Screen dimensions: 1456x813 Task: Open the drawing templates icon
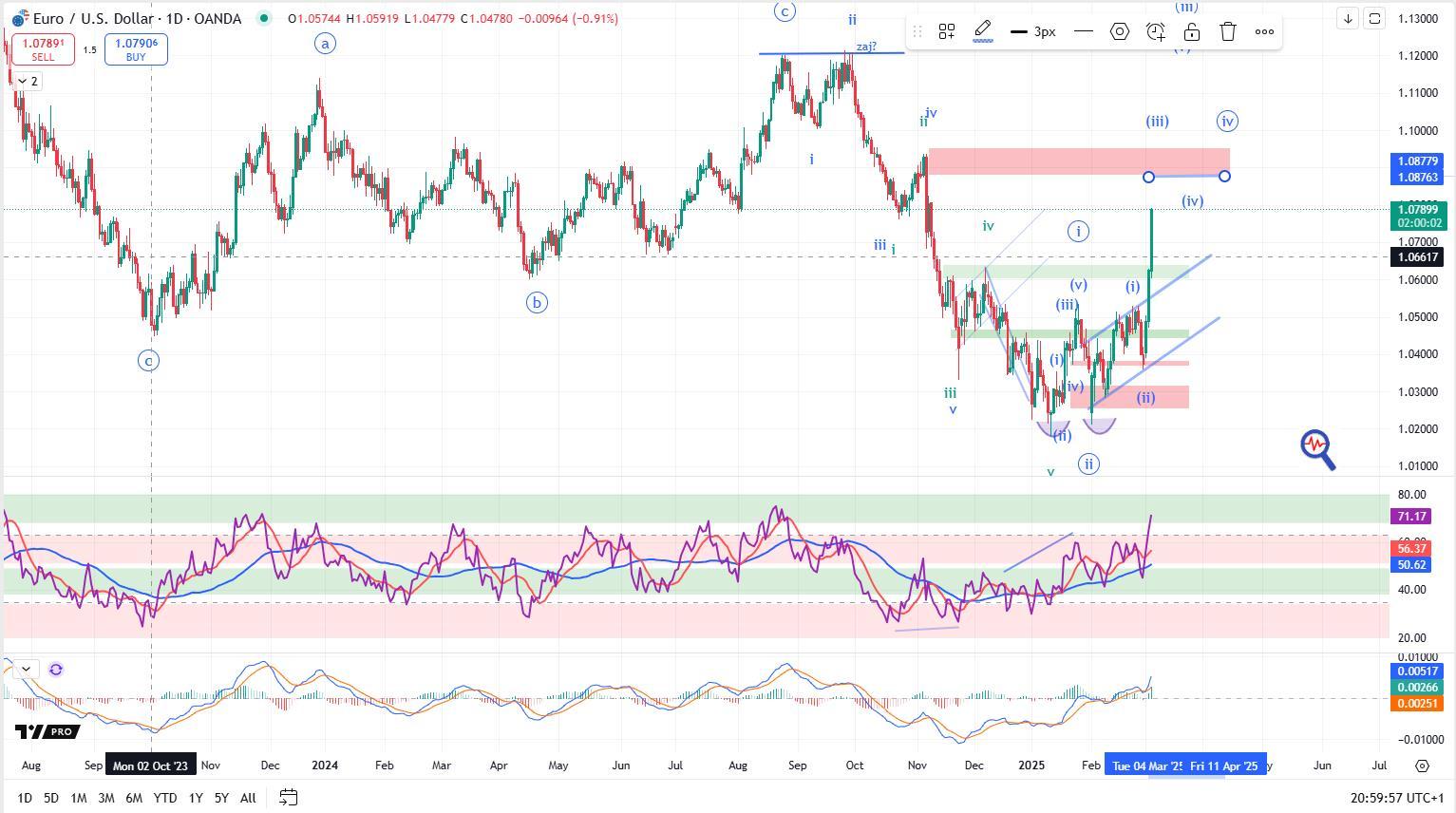pos(947,31)
